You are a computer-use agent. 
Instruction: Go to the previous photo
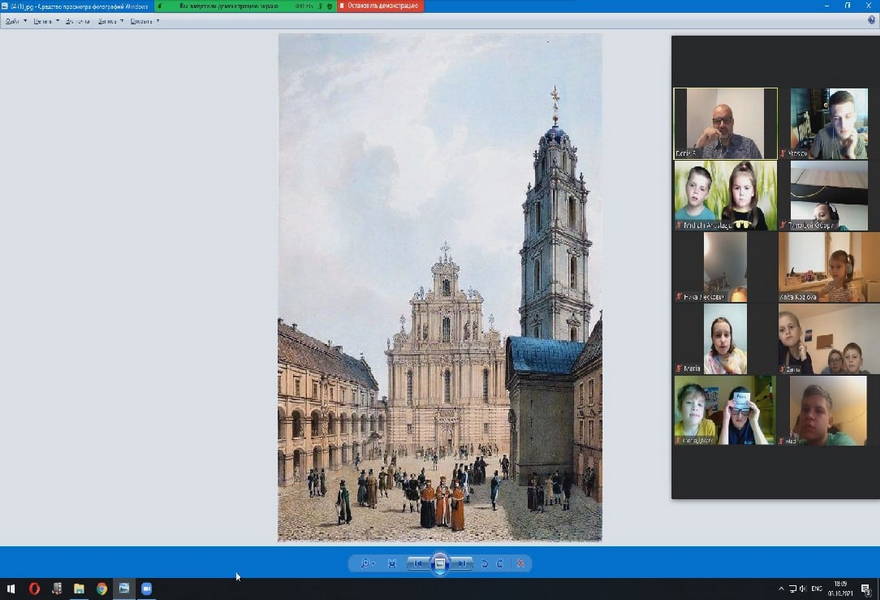coord(419,564)
